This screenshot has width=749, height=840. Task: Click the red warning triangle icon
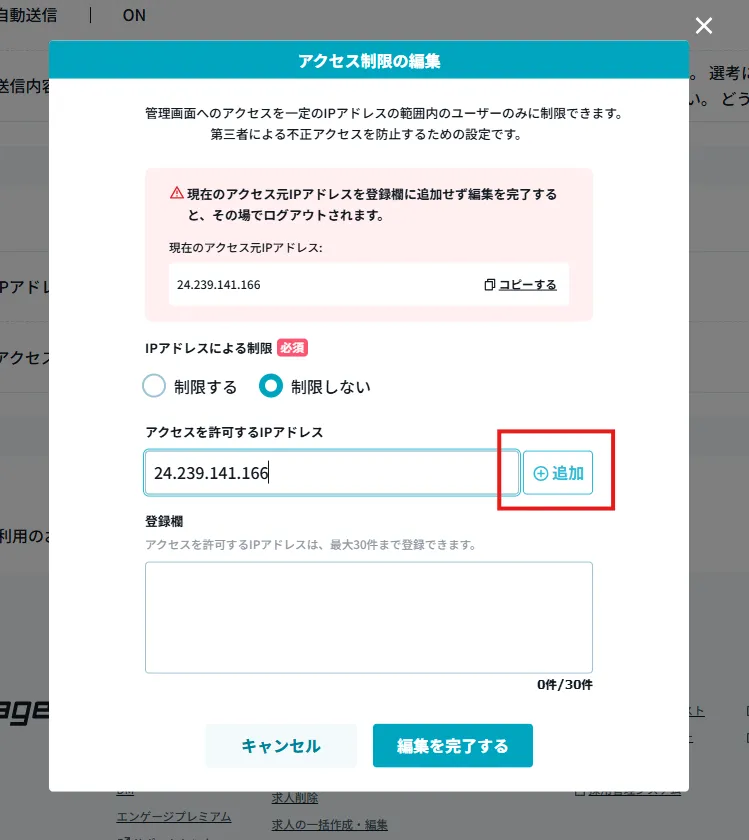(177, 193)
